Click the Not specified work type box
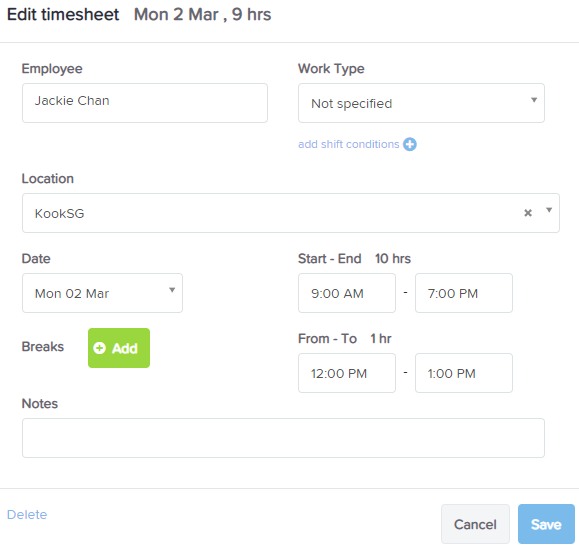579x553 pixels. [421, 103]
